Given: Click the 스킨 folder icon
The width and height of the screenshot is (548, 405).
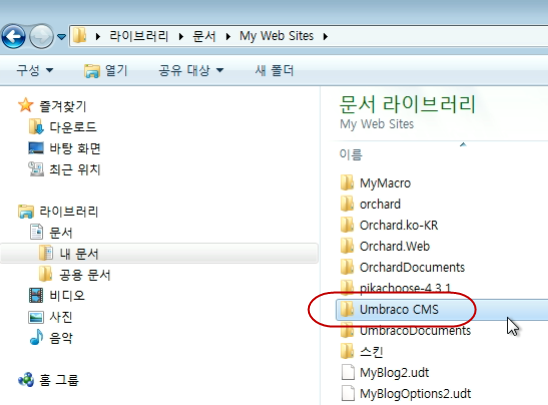Looking at the screenshot, I should coord(347,351).
